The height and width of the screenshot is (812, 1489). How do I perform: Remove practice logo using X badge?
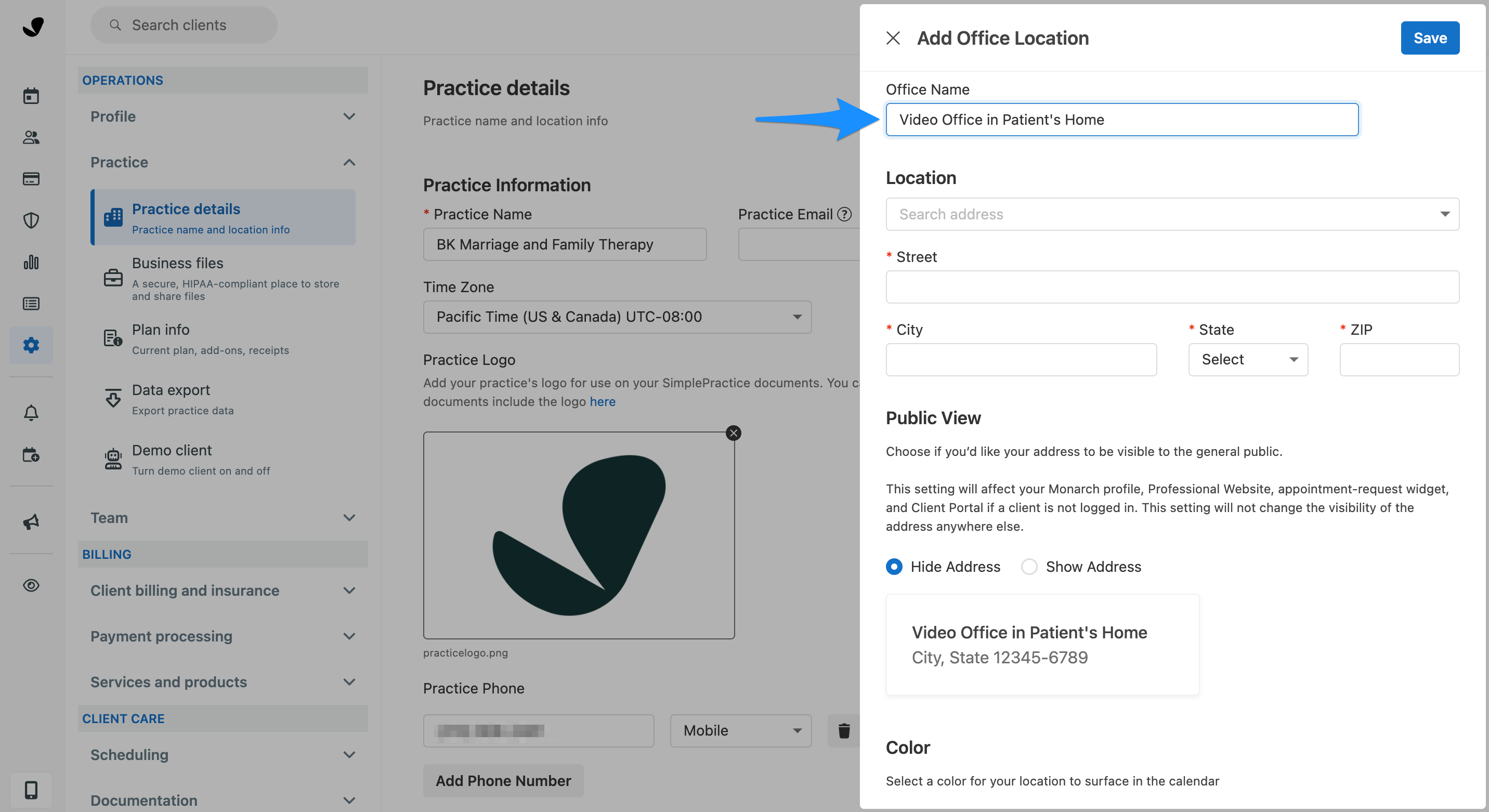(x=733, y=433)
